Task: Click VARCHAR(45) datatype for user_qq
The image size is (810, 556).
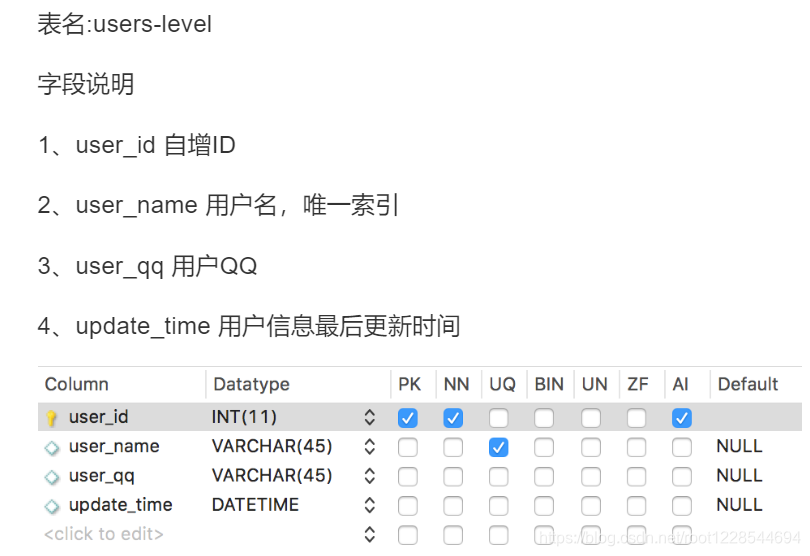Action: pyautogui.click(x=272, y=476)
